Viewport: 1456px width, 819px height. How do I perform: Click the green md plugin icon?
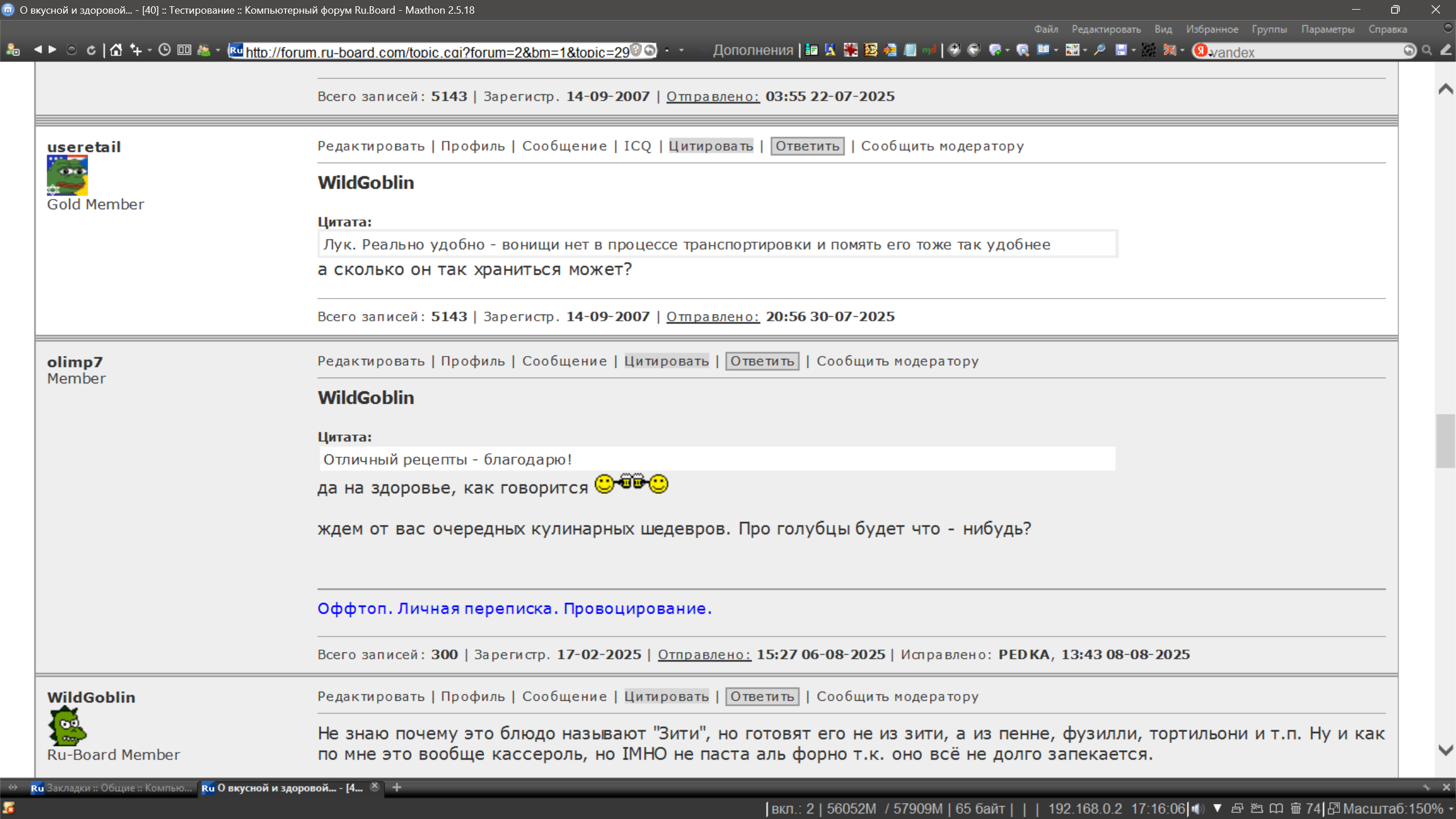[929, 51]
